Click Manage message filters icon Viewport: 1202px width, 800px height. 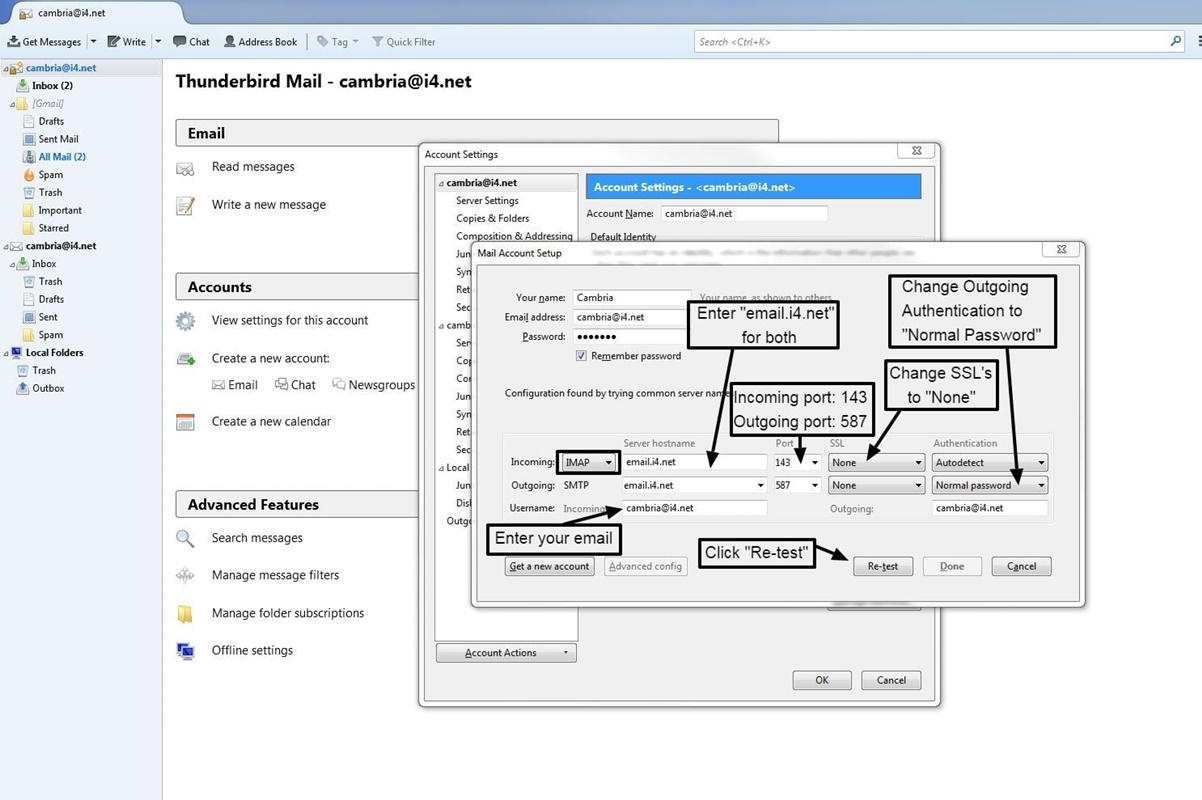(185, 576)
